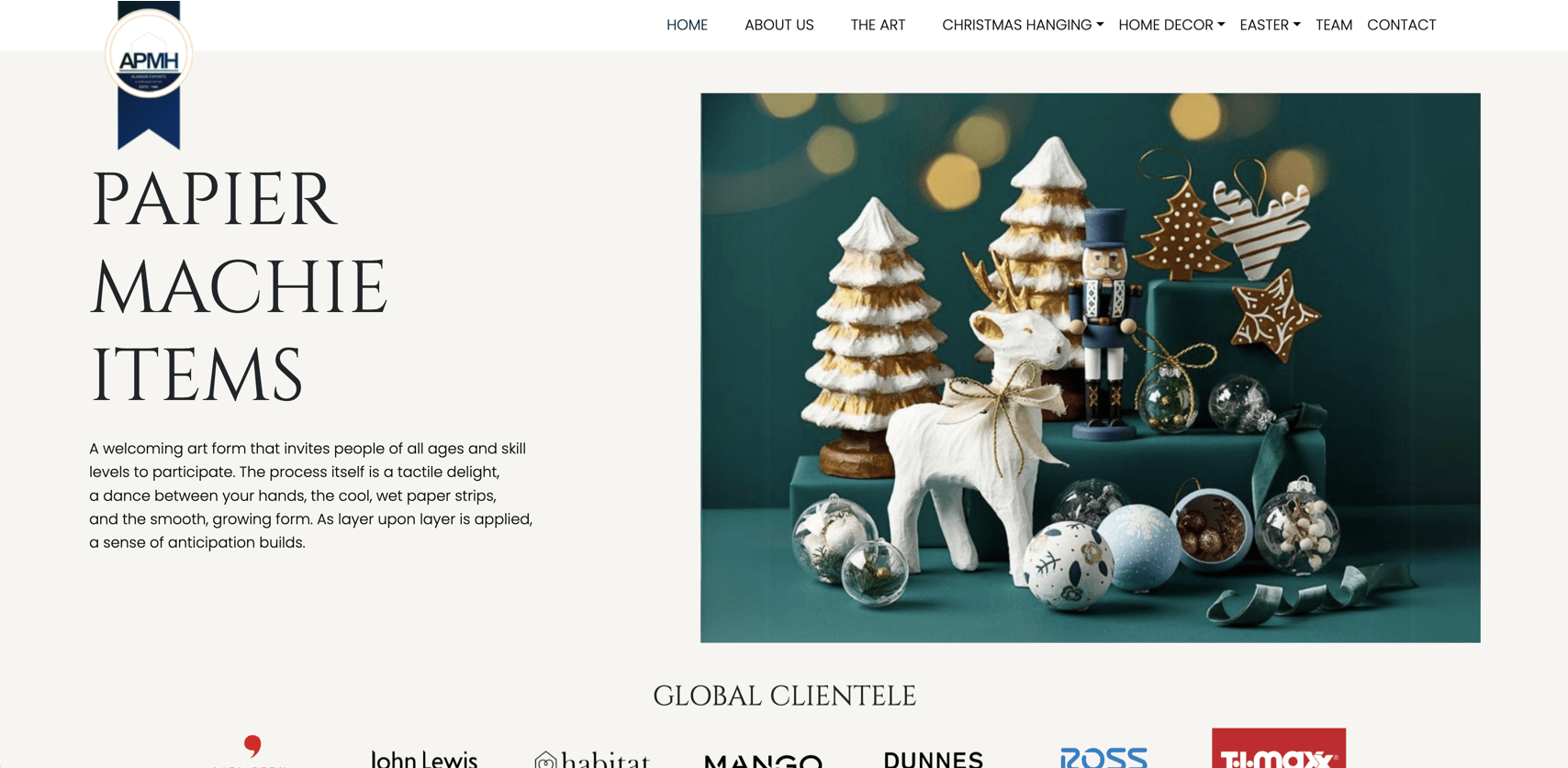Screen dimensions: 1568x768
Task: Select the red TJ Maxx logo
Action: coord(1279,748)
